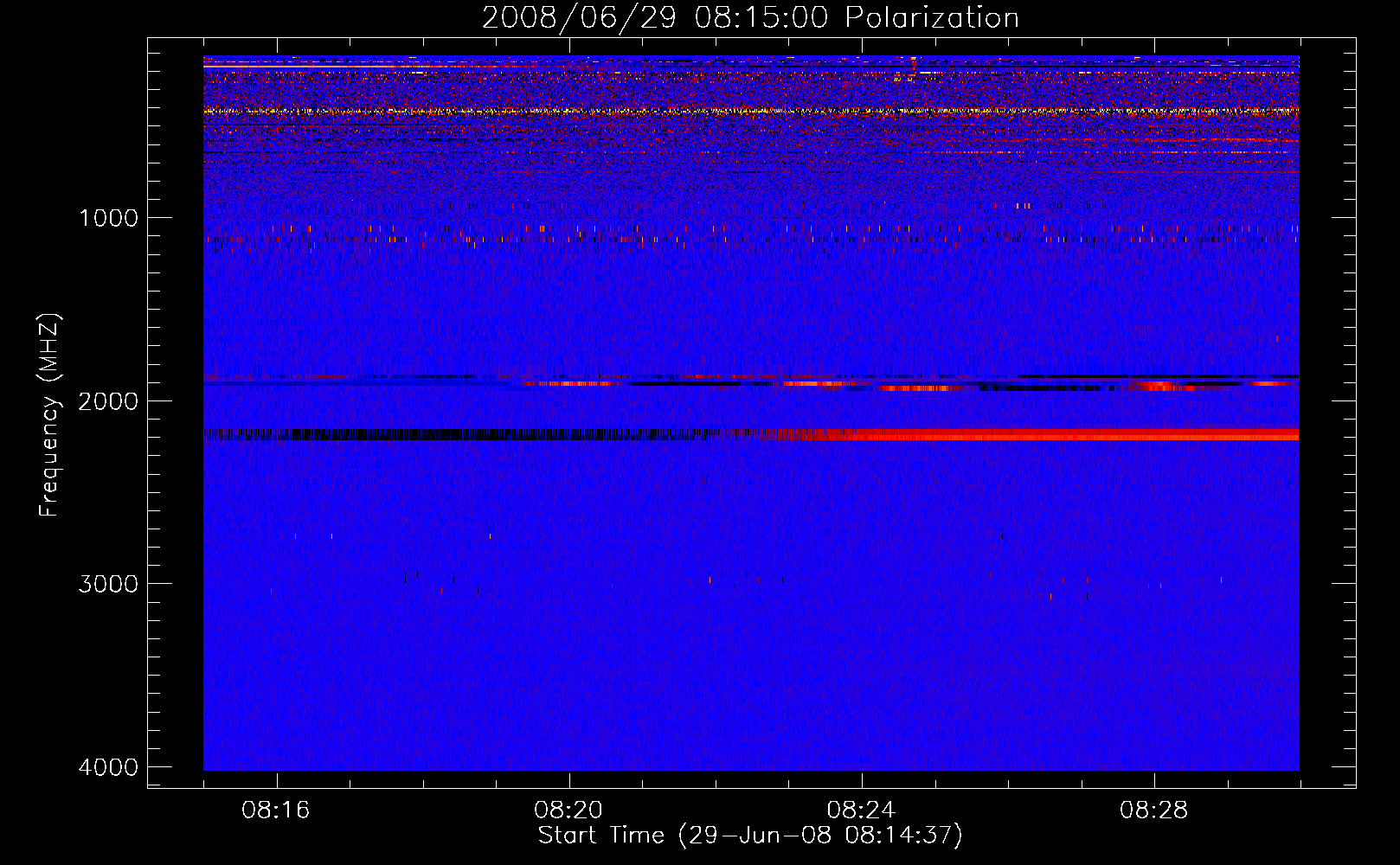This screenshot has height=865, width=1400.
Task: Click the 08:20 time axis label
Action: [568, 811]
